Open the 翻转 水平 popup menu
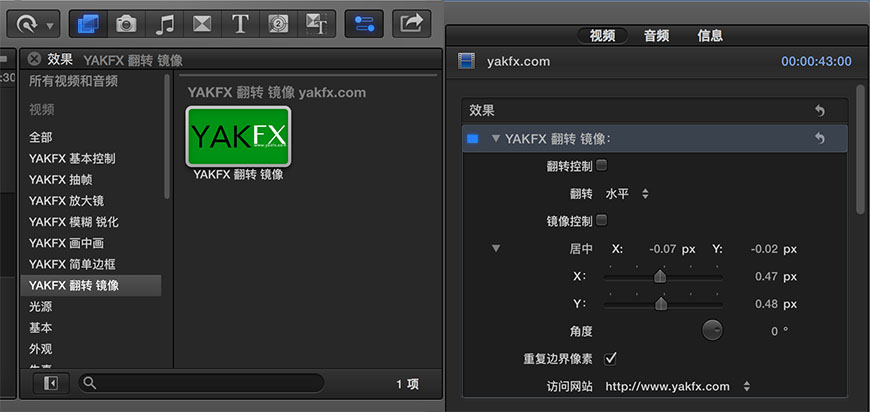The width and height of the screenshot is (870, 412). pos(627,194)
